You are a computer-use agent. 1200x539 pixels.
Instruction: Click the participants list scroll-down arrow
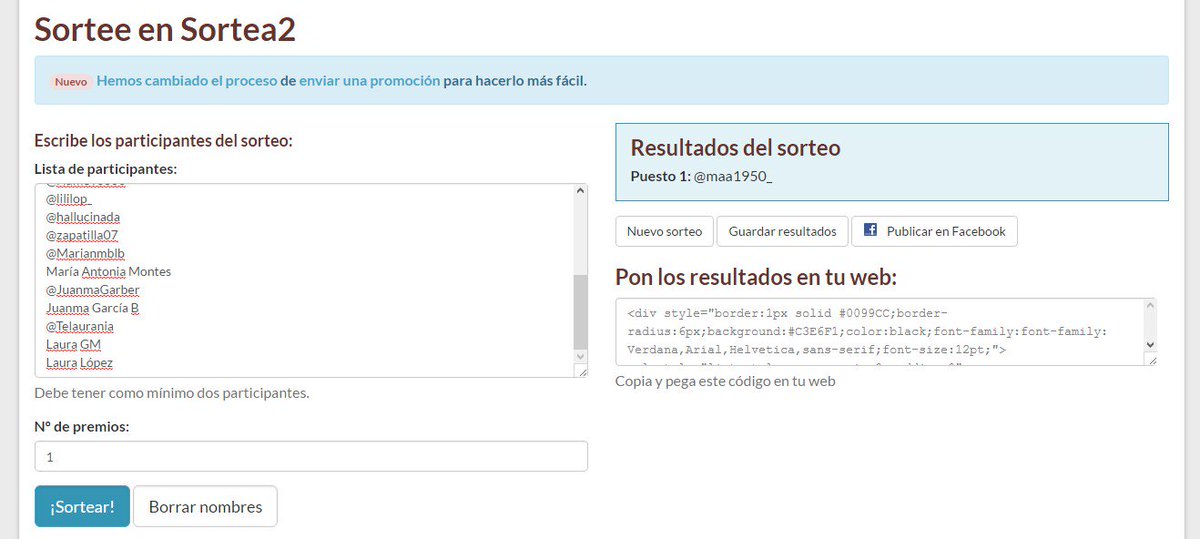(580, 355)
